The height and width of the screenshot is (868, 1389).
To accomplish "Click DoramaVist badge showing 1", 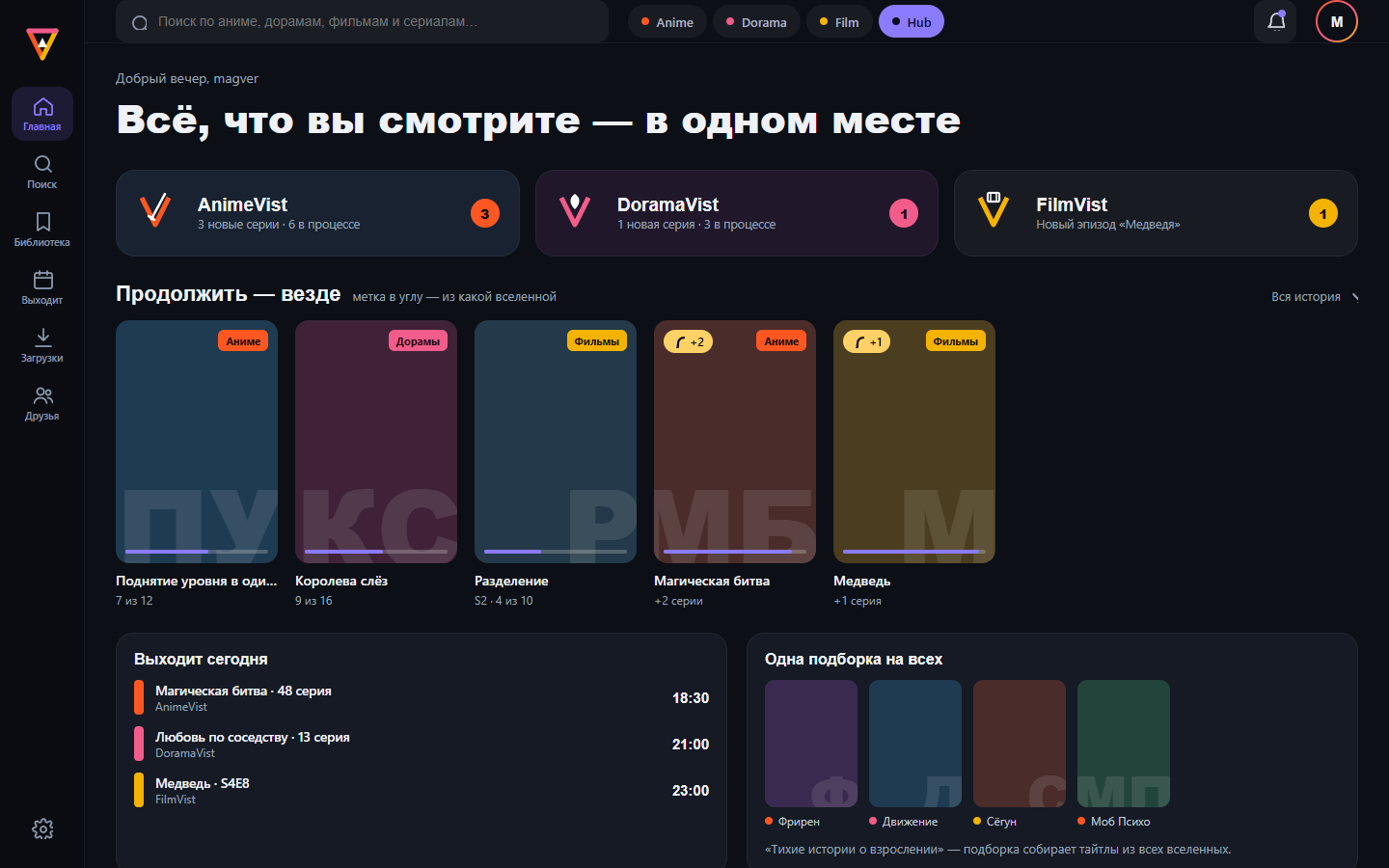I will 904,213.
